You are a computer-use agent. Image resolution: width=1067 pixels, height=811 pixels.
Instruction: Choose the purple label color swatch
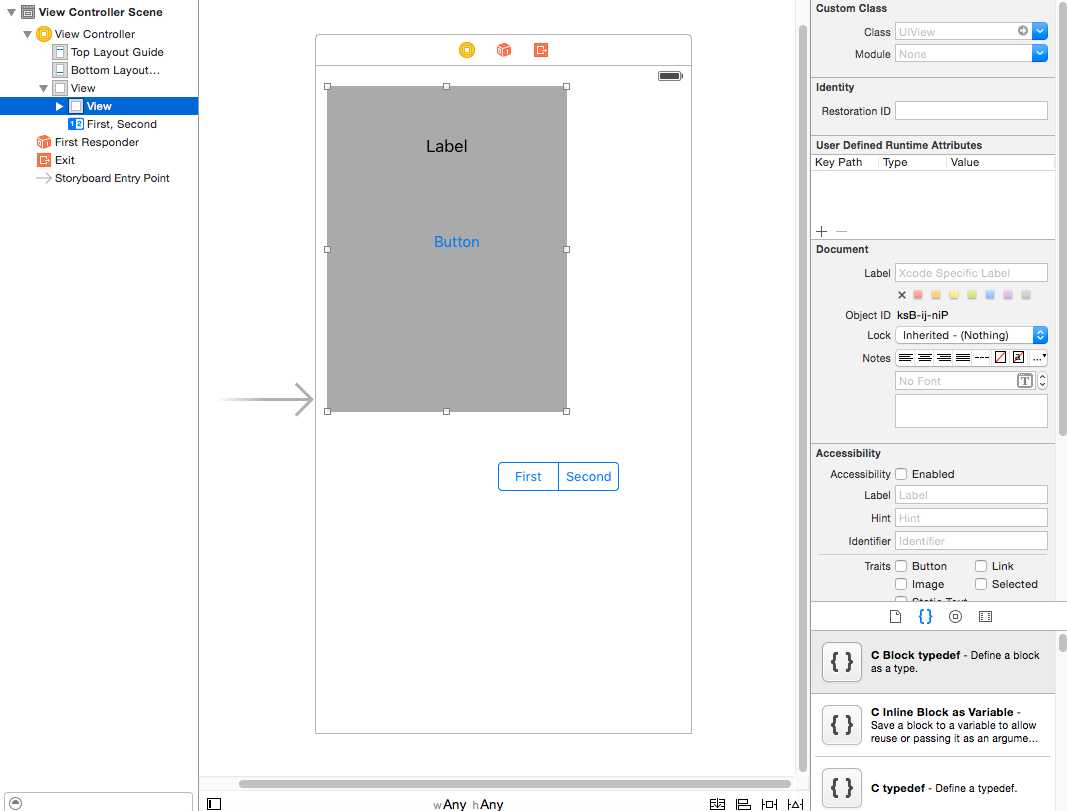point(1008,295)
